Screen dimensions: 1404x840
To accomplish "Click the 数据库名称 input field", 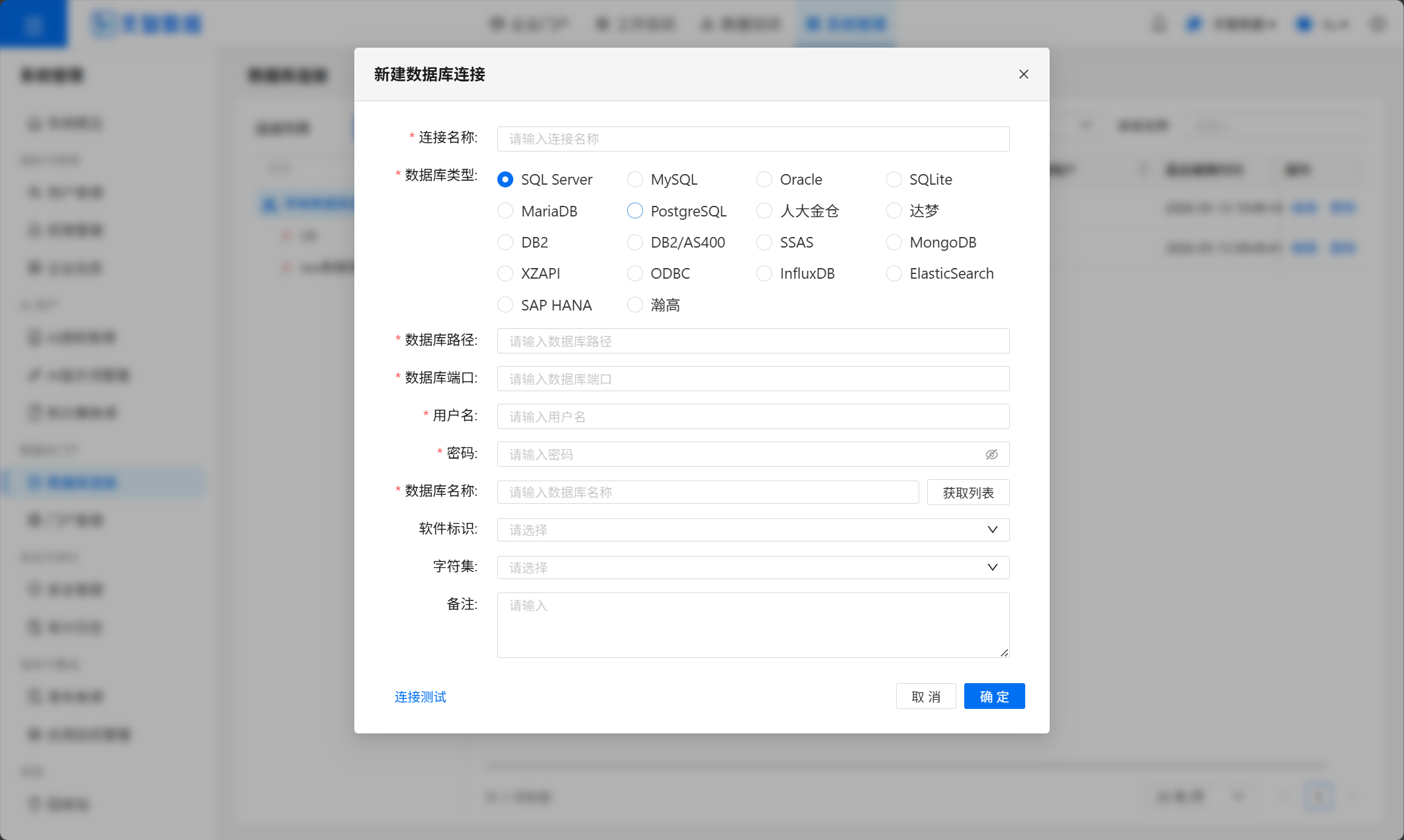I will point(708,492).
